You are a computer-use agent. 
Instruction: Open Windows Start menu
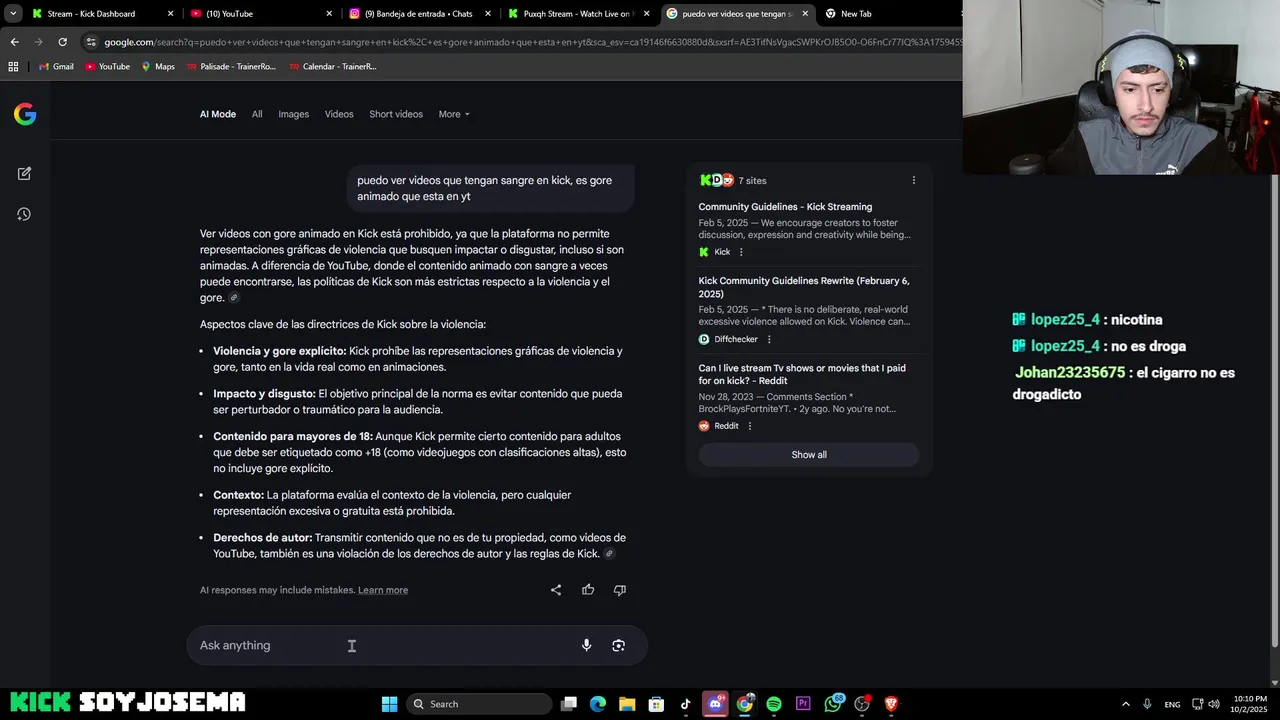[x=389, y=704]
